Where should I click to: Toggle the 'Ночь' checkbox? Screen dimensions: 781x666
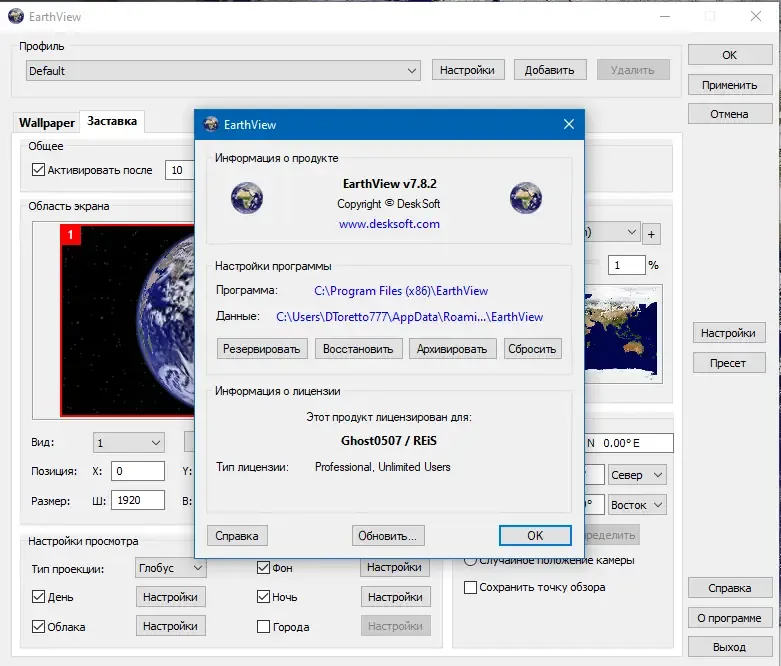pos(263,597)
